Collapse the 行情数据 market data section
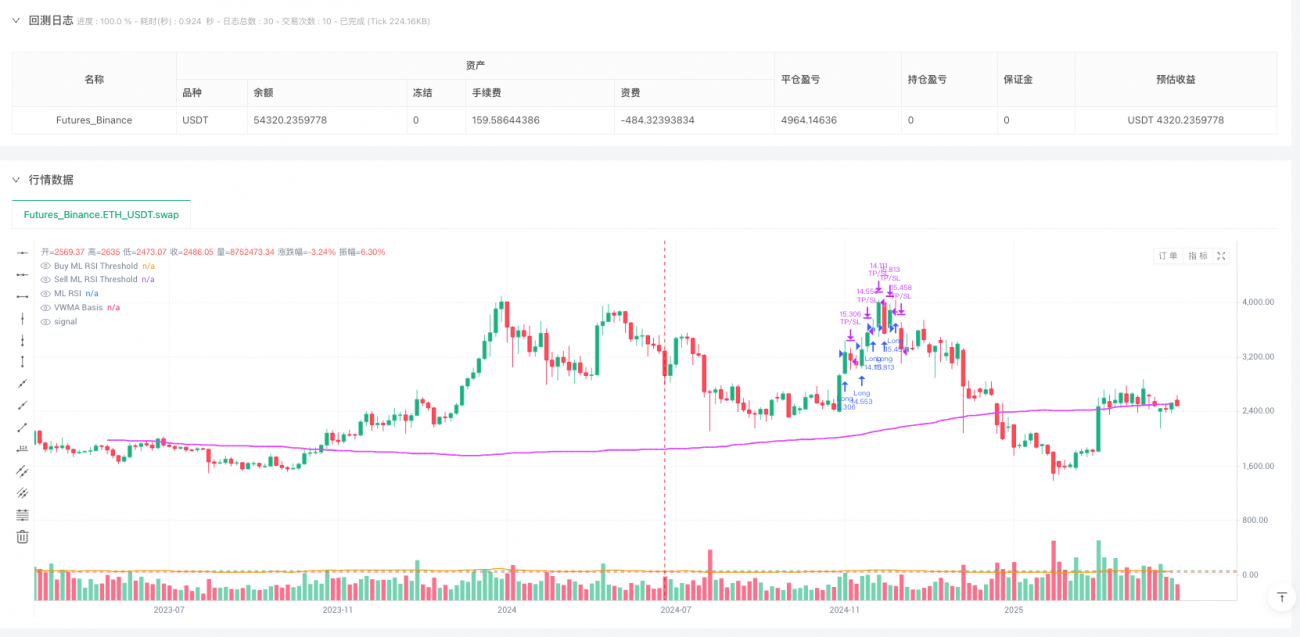Image resolution: width=1300 pixels, height=637 pixels. point(15,179)
